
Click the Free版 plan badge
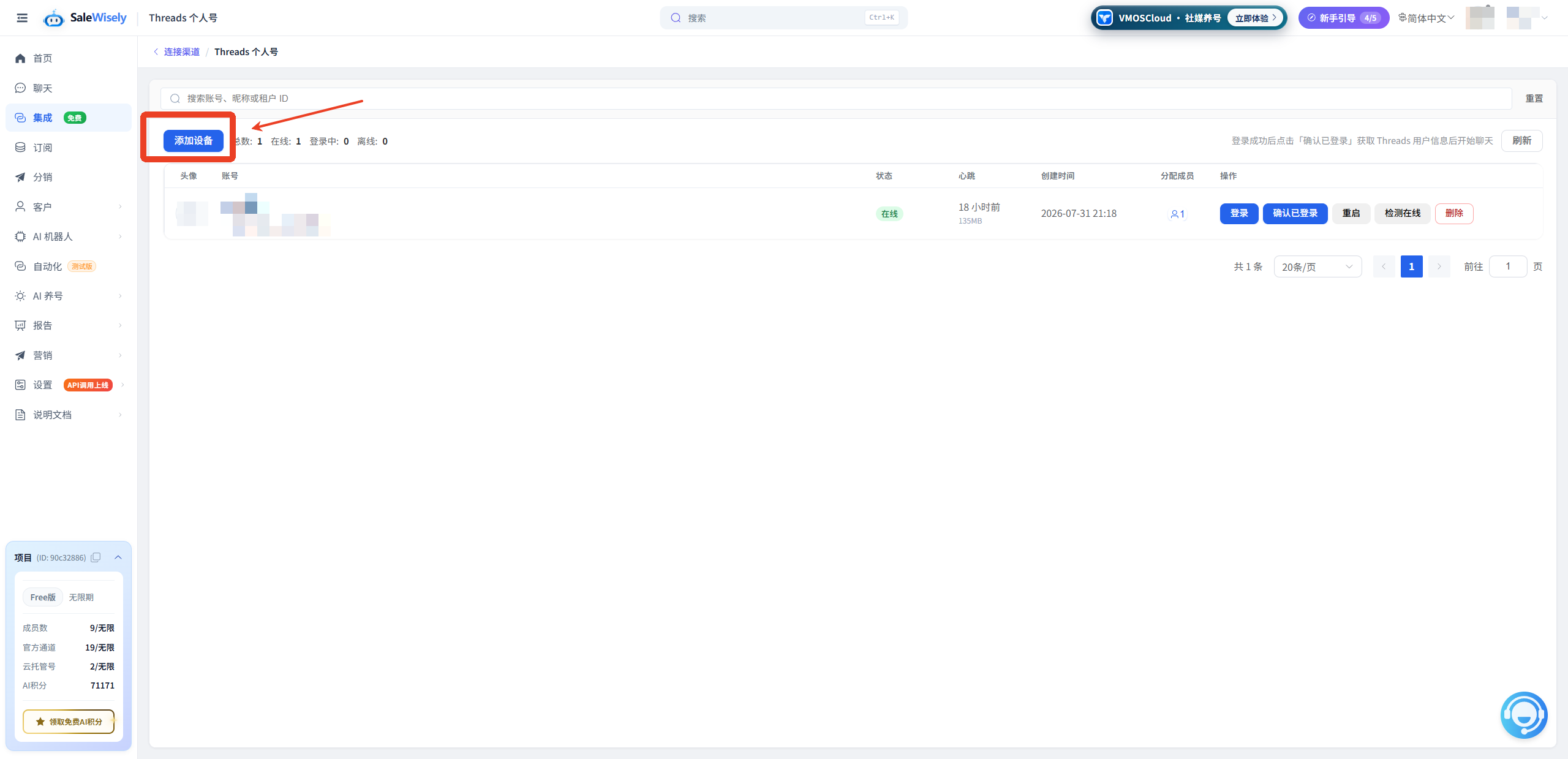pos(43,597)
